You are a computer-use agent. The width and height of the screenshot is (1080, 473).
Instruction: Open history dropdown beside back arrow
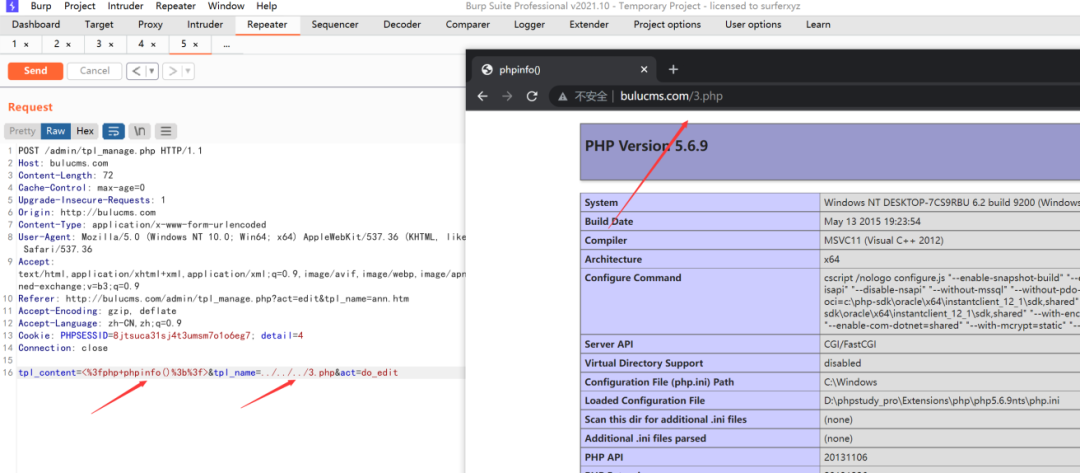(x=152, y=71)
